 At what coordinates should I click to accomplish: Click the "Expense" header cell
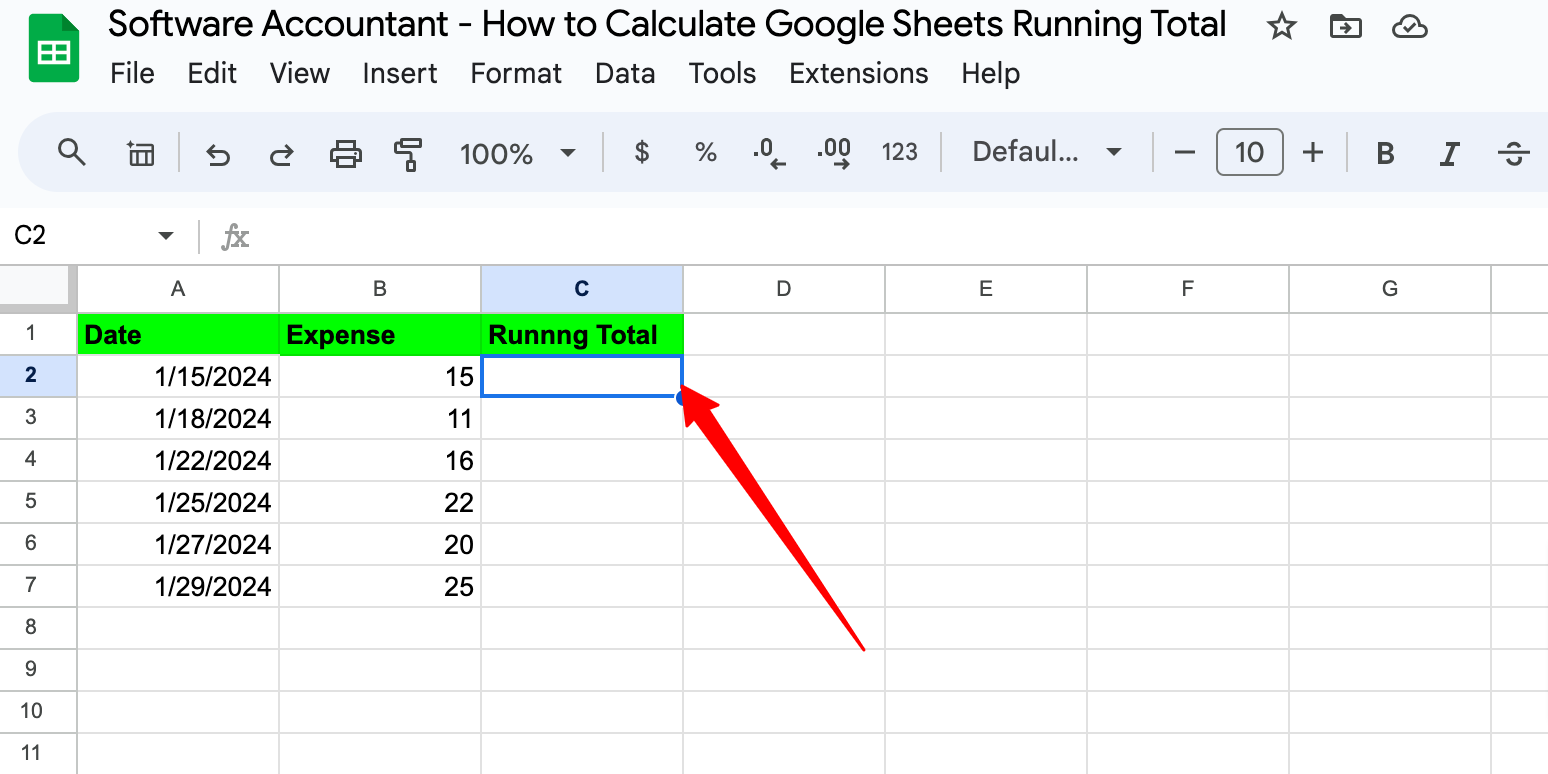(380, 334)
